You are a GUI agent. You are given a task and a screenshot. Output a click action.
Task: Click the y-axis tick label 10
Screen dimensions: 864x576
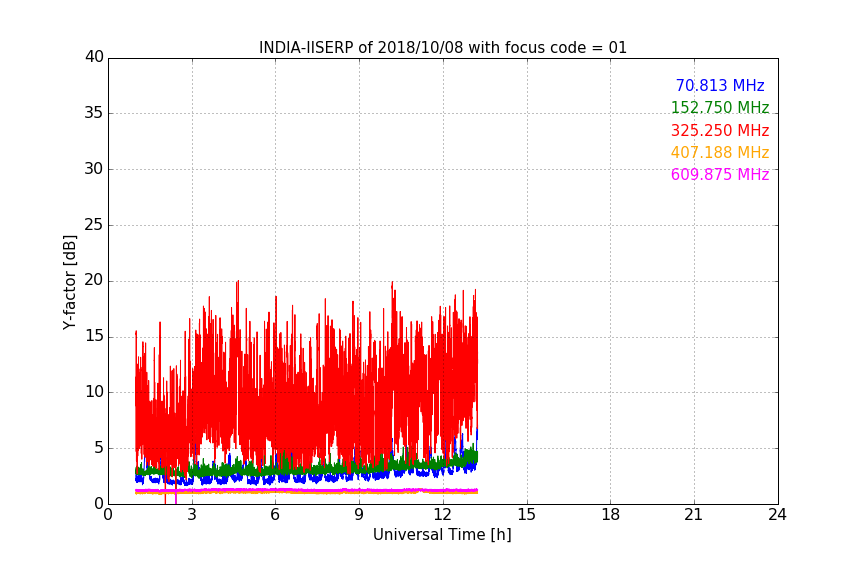[x=94, y=392]
